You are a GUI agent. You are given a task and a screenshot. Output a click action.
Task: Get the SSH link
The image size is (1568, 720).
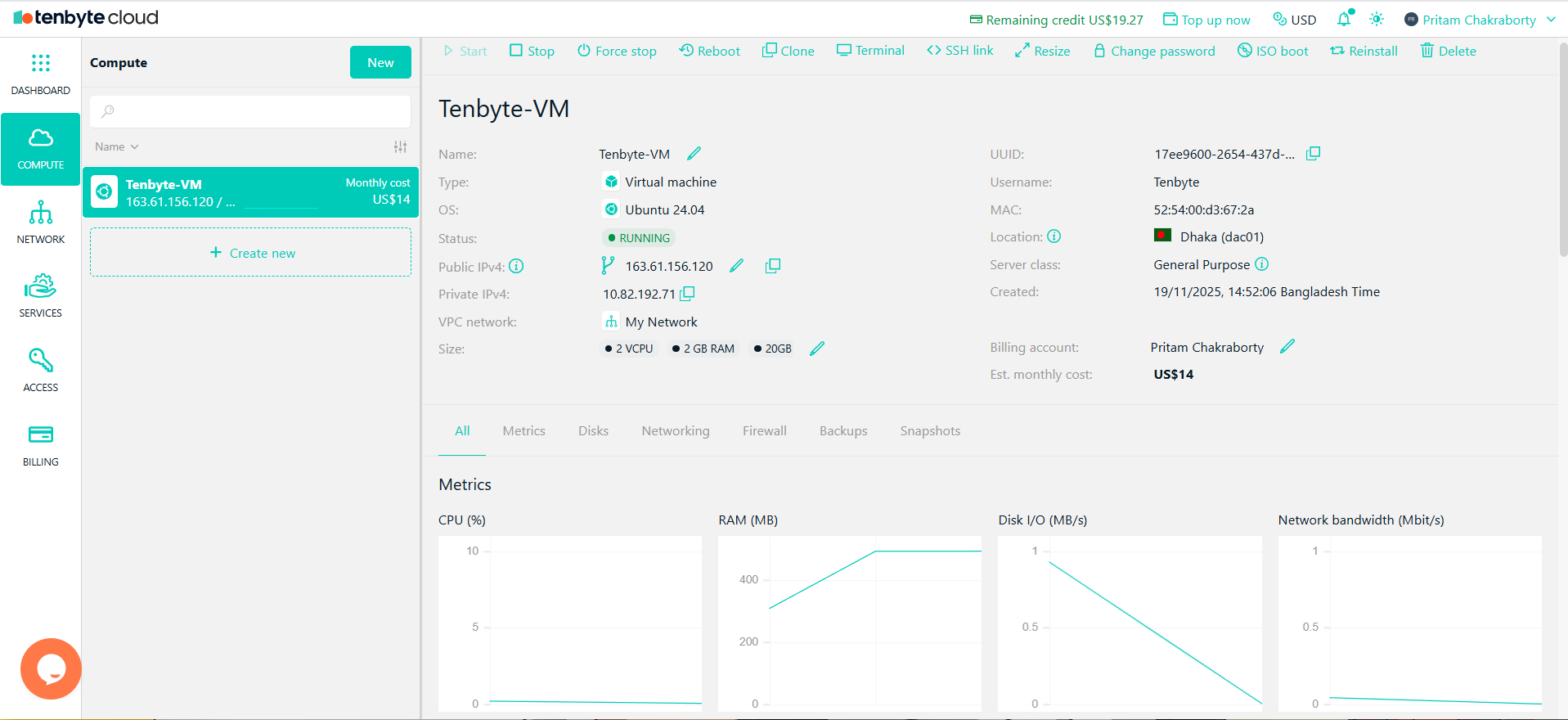tap(960, 51)
